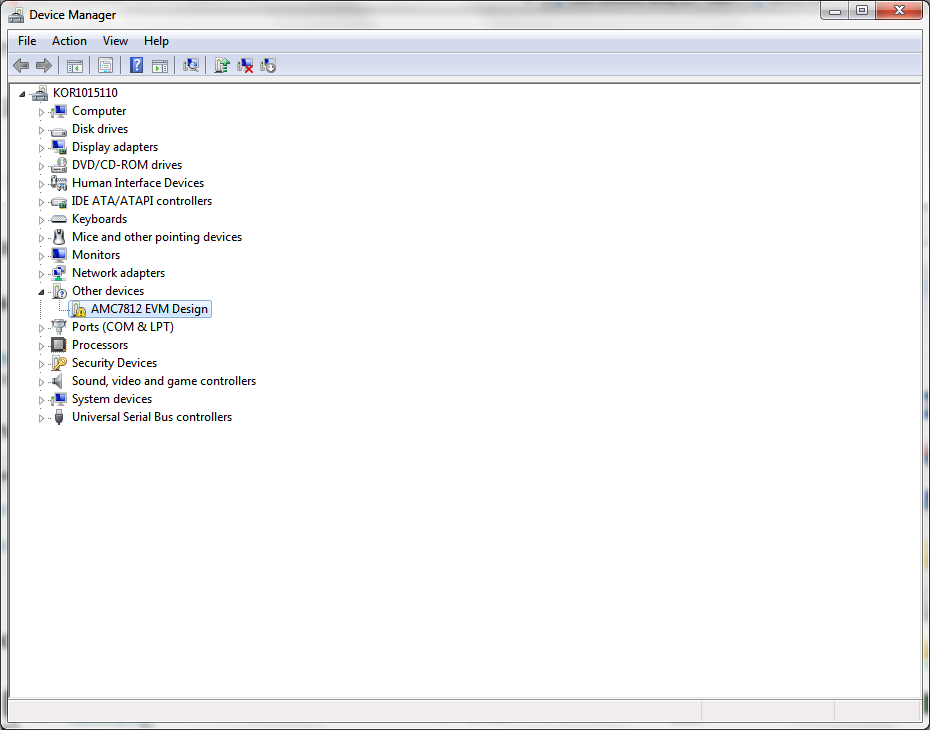
Task: Click the Human Interface Devices icon
Action: click(x=59, y=183)
